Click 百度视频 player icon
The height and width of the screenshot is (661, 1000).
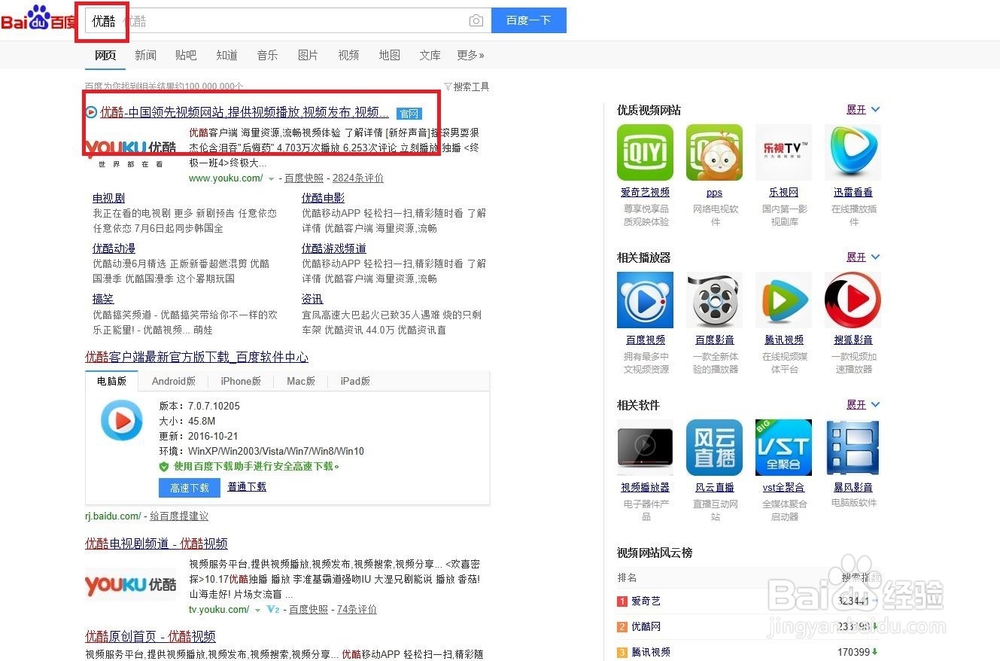pyautogui.click(x=645, y=300)
